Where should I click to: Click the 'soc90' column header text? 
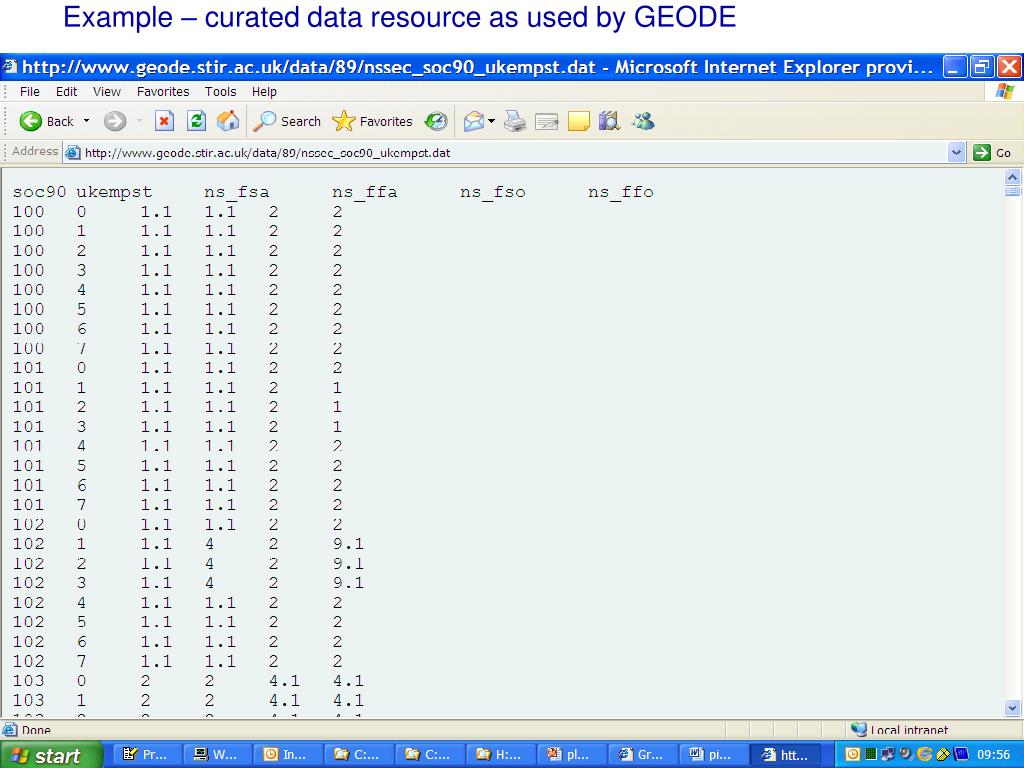click(x=39, y=192)
